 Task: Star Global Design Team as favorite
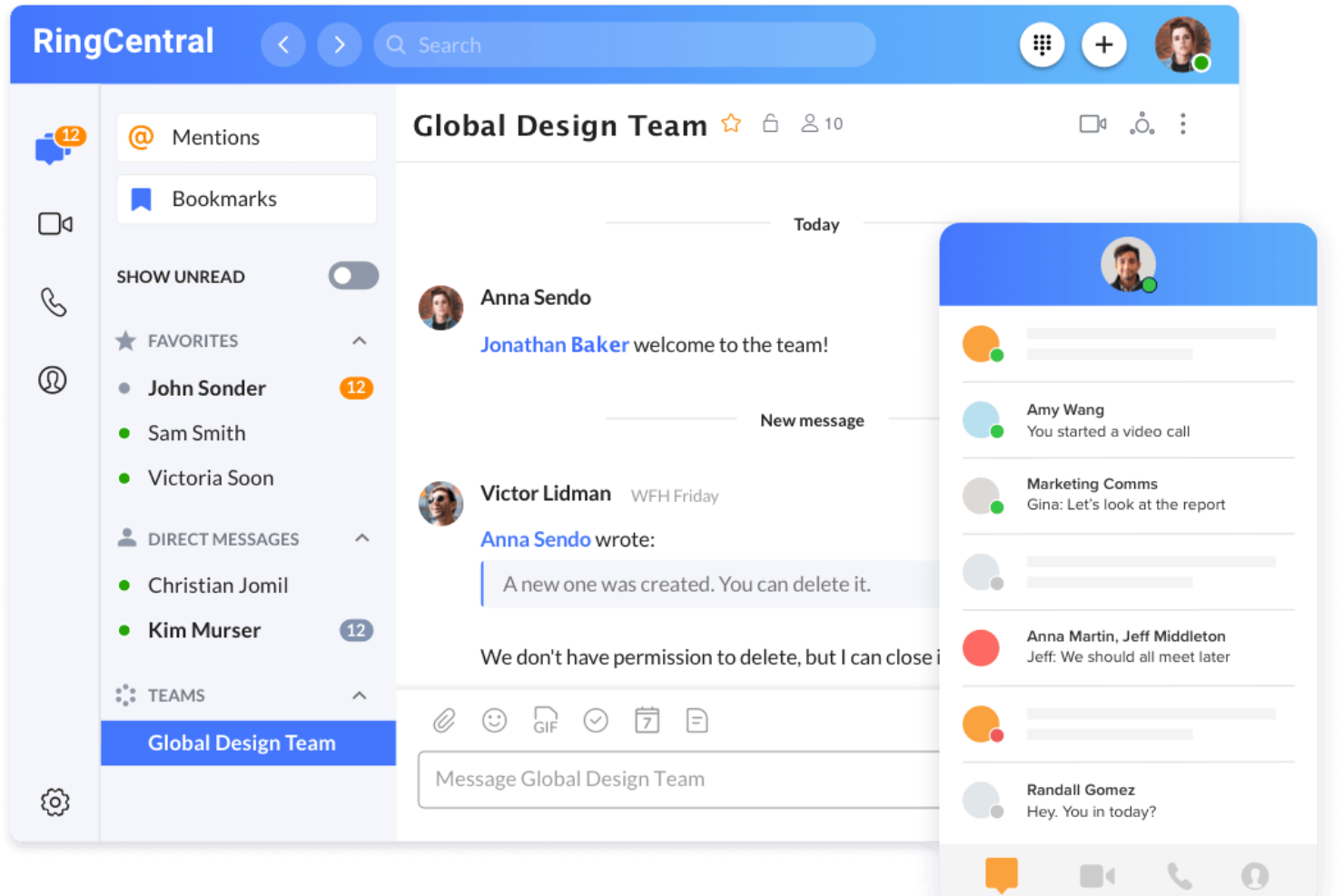(x=730, y=123)
